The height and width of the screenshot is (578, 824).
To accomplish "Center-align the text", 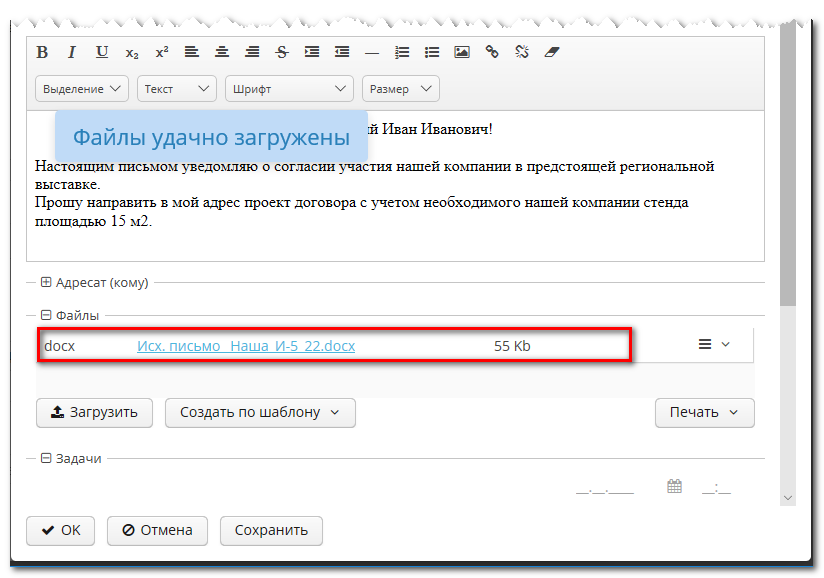I will [221, 52].
